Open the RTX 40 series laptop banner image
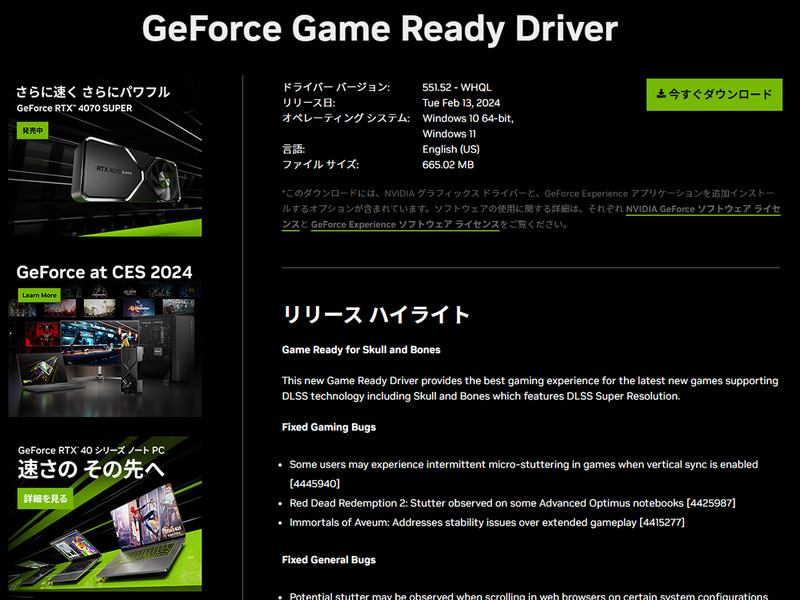Viewport: 800px width, 600px height. (105, 514)
